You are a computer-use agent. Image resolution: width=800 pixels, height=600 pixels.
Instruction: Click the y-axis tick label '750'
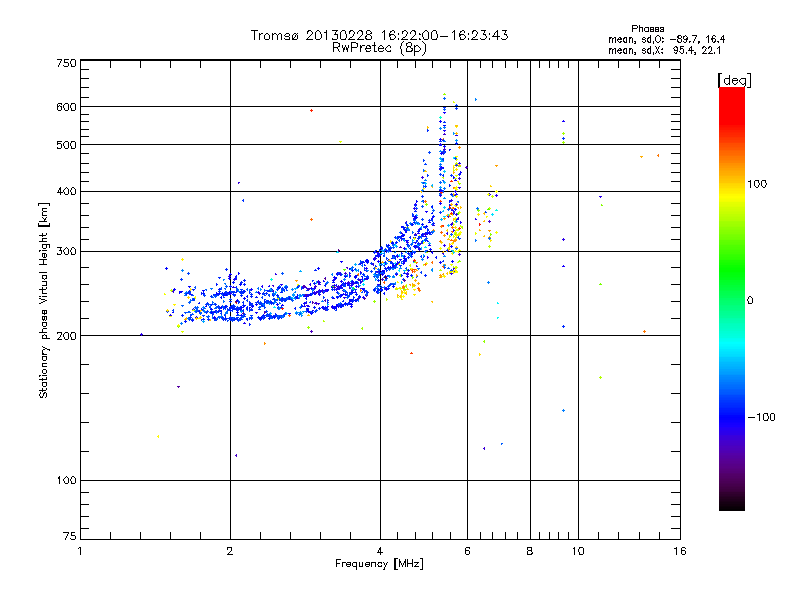[x=67, y=63]
